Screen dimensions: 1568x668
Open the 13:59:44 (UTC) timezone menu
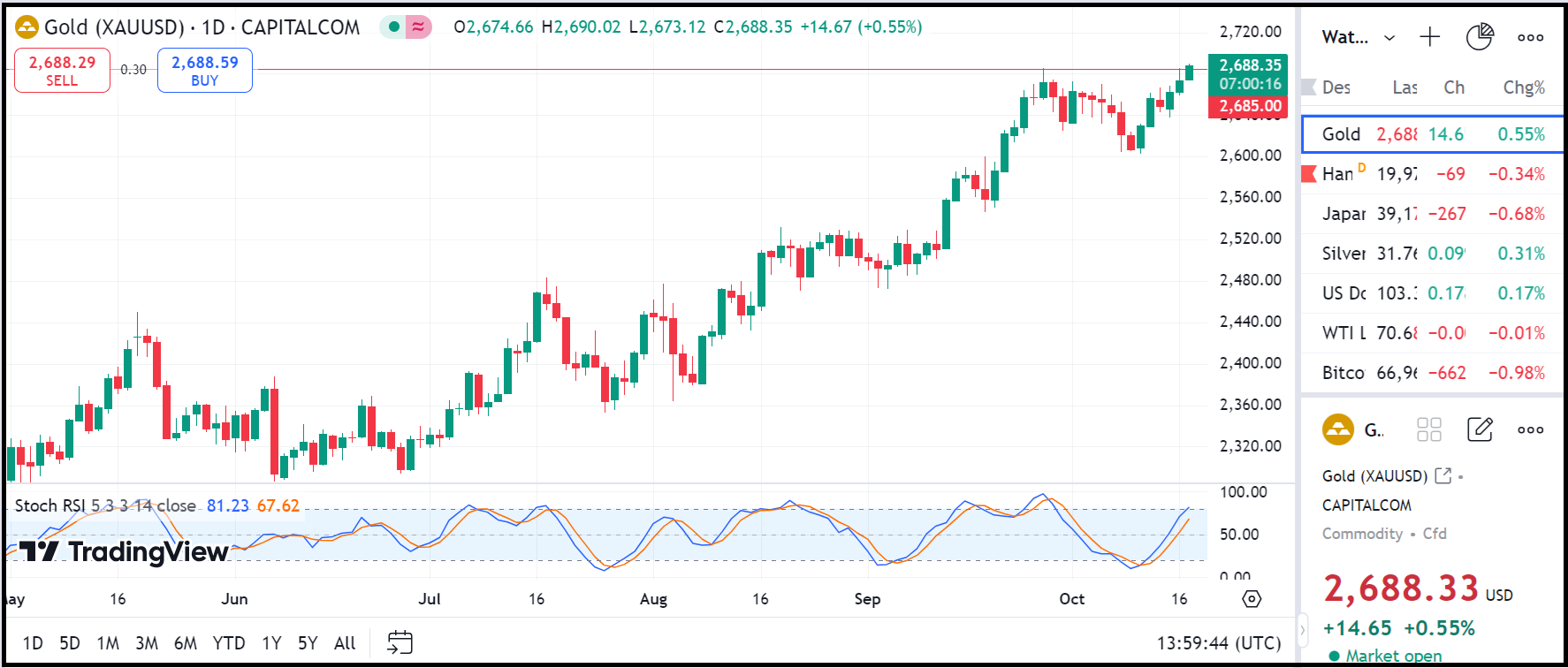pos(1218,642)
